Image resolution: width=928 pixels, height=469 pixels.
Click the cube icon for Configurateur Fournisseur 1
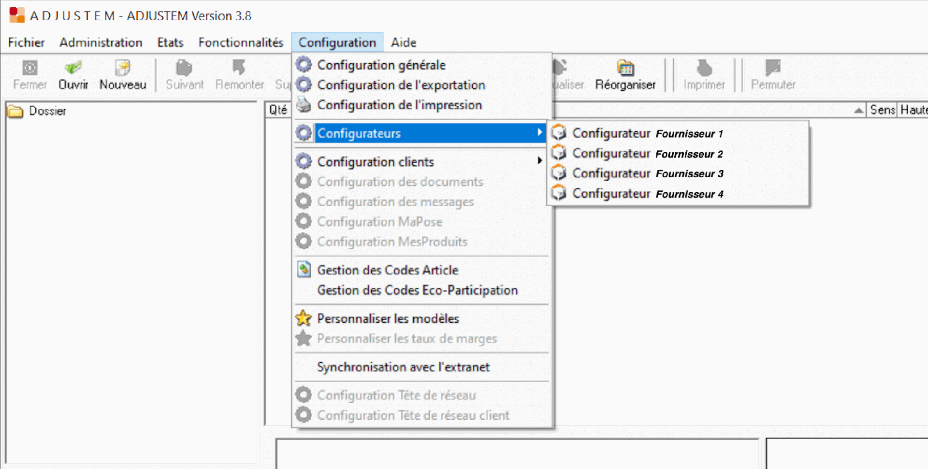pos(559,133)
